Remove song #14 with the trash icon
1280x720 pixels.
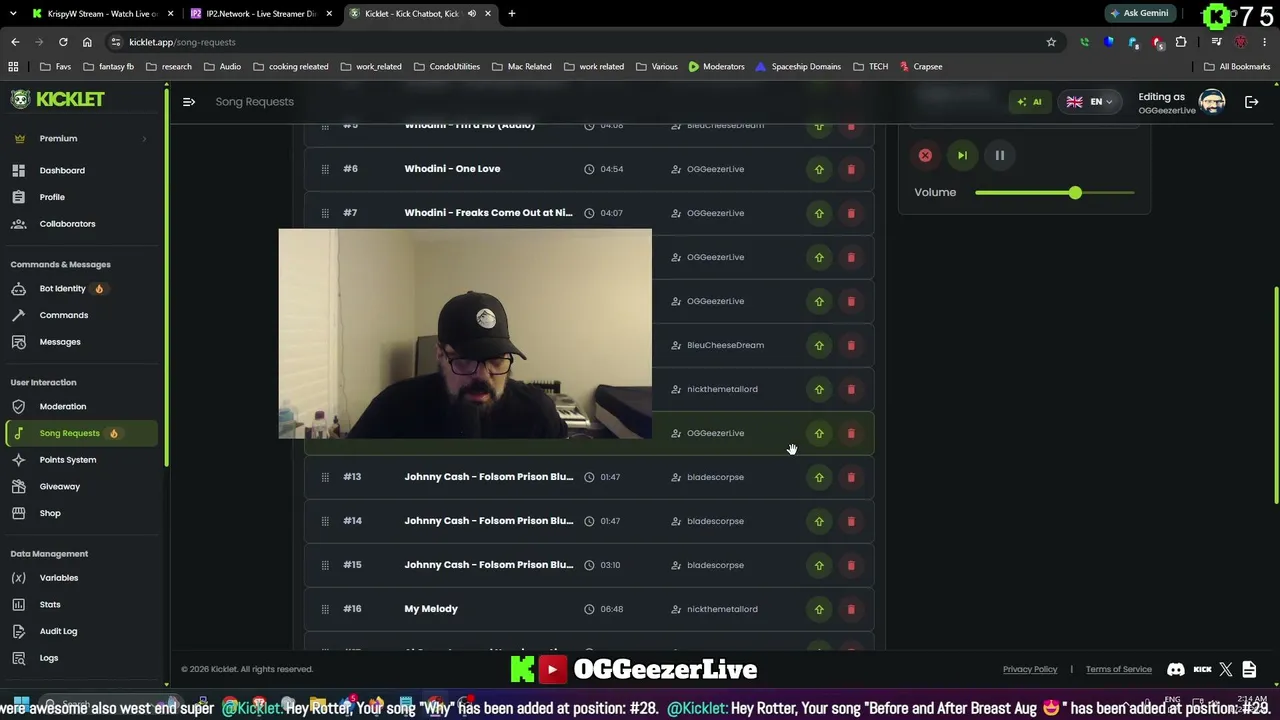[x=851, y=521]
